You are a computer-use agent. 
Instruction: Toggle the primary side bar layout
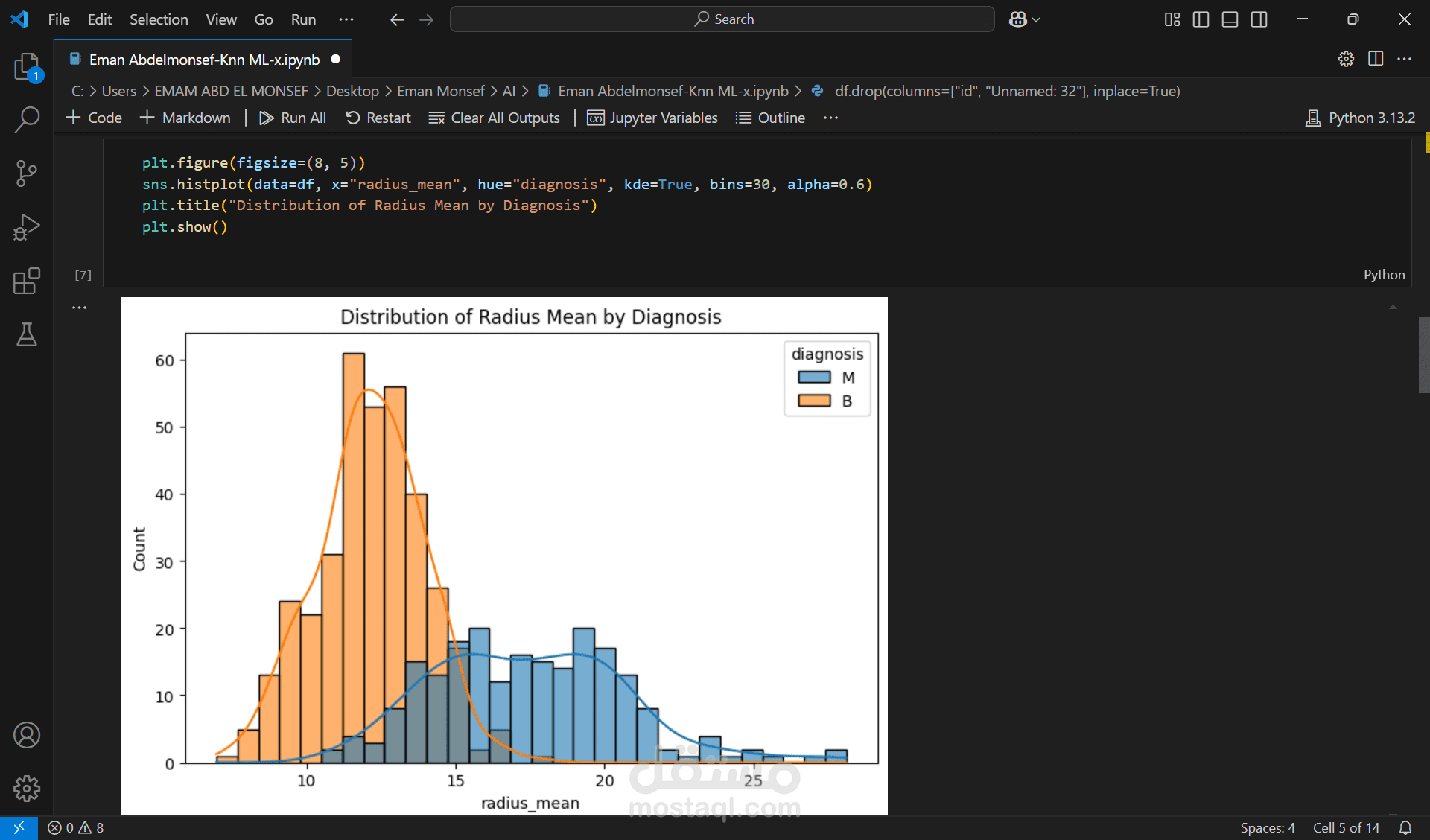point(1201,19)
